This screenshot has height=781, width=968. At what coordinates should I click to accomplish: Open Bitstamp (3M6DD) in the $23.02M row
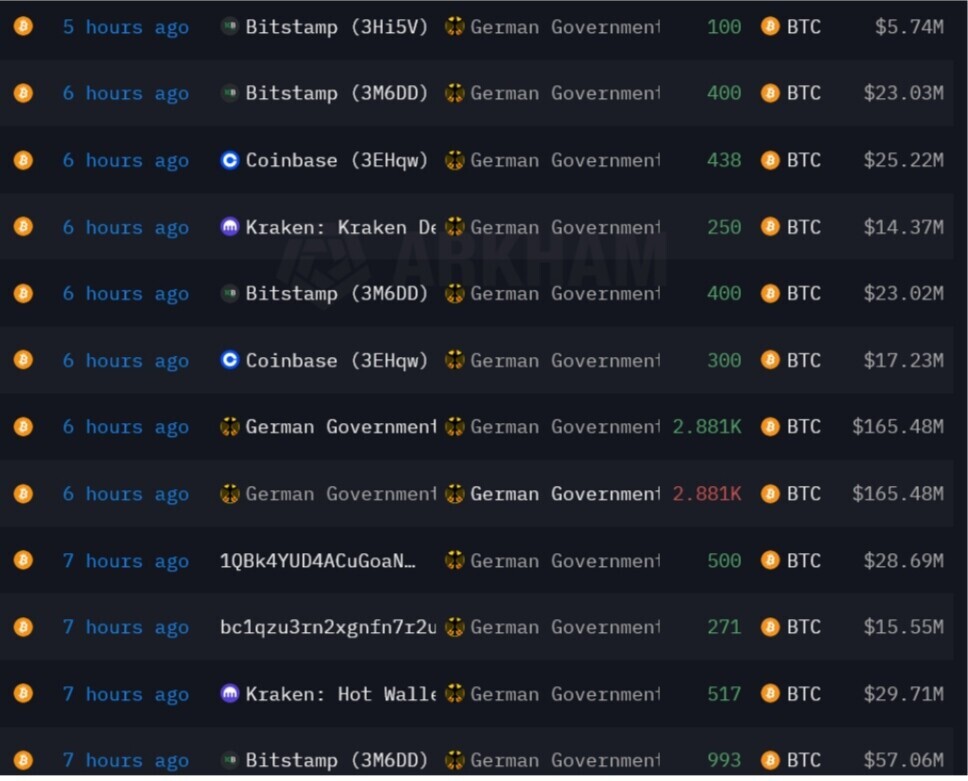(336, 293)
